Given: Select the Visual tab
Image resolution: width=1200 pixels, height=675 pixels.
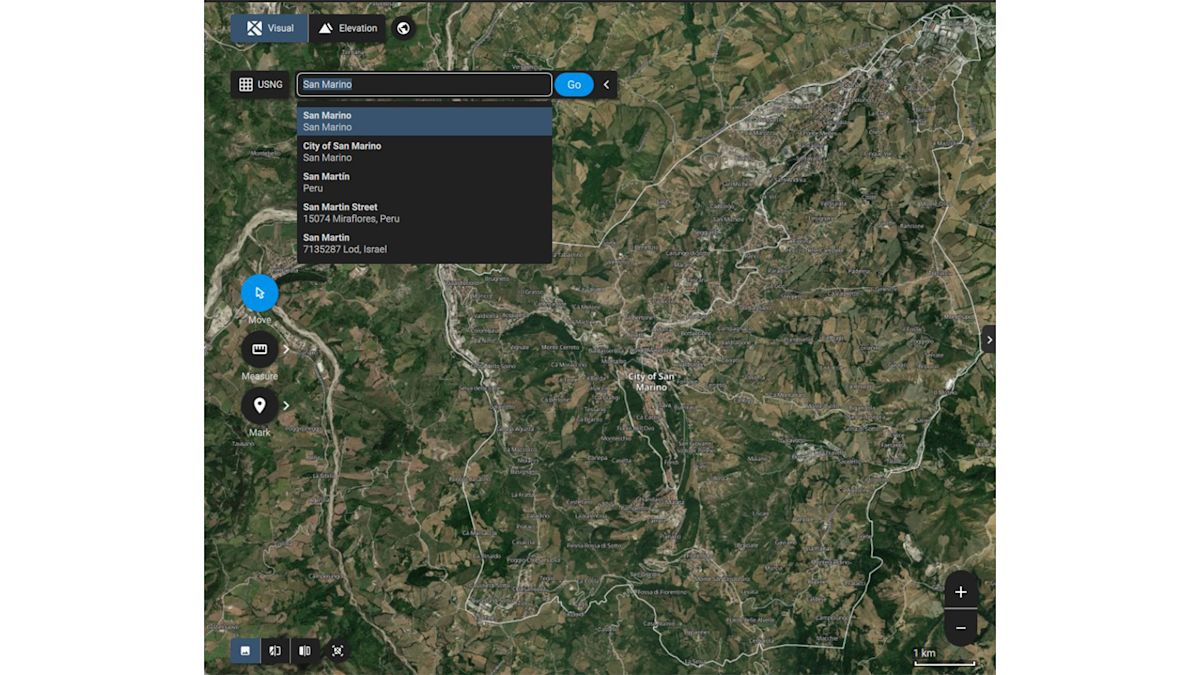Looking at the screenshot, I should click(268, 28).
